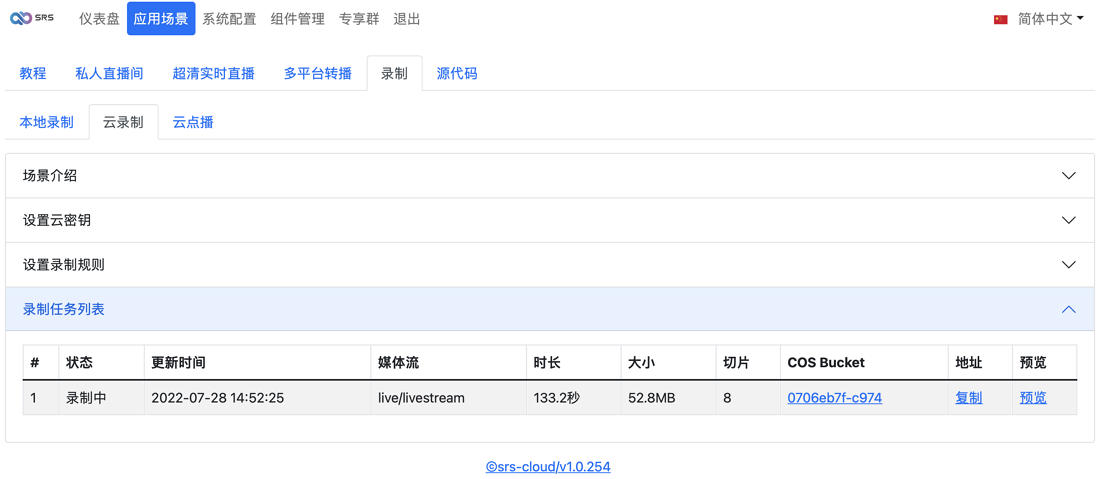Expand the 设置云密钥 section chevron
This screenshot has height=479, width=1100.
point(1068,220)
